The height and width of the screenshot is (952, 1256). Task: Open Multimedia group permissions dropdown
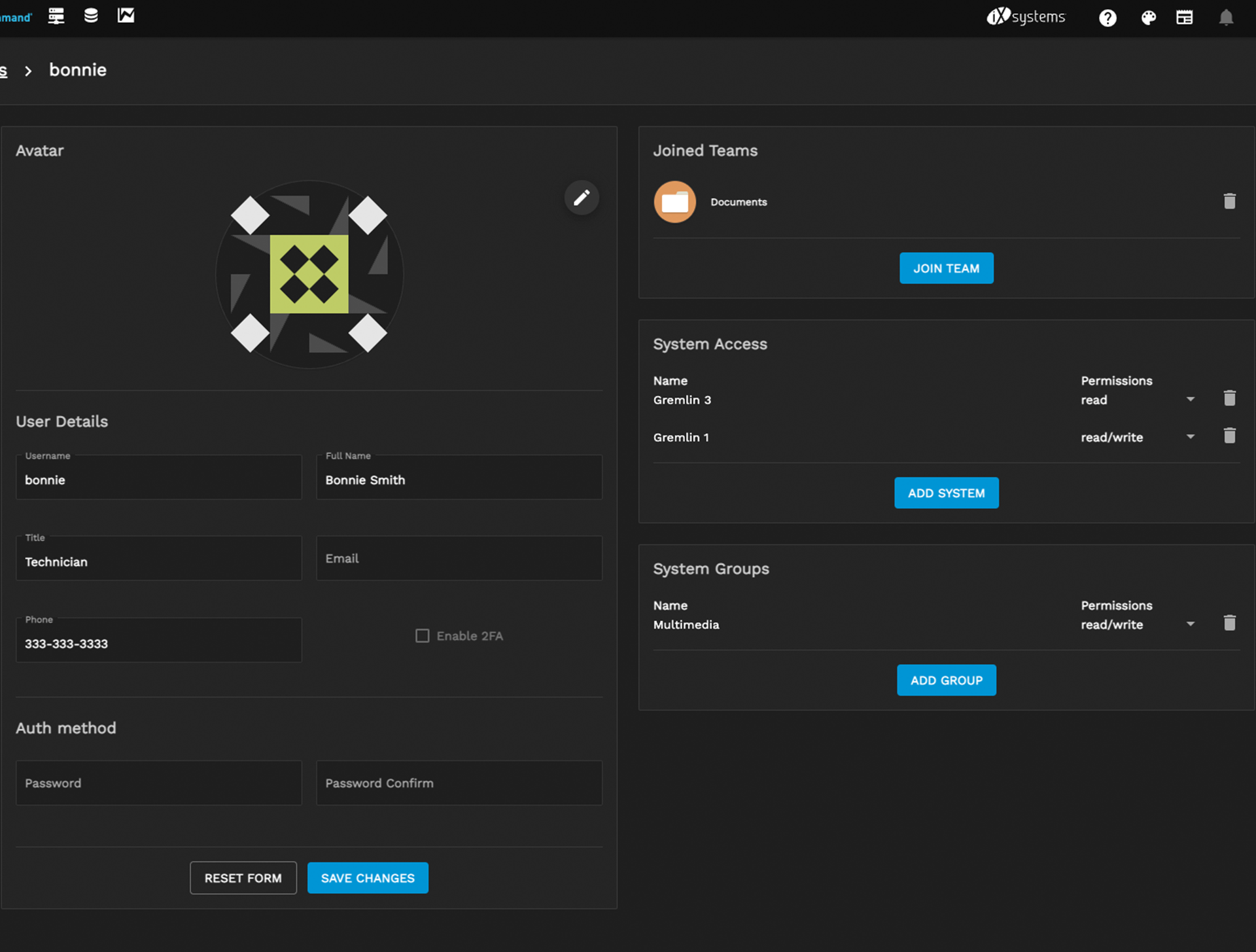click(1190, 625)
